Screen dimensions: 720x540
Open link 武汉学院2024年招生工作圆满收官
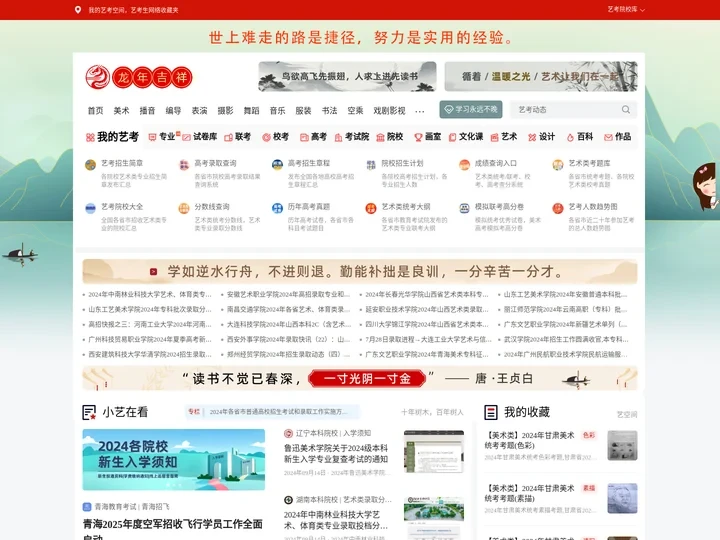[566, 339]
